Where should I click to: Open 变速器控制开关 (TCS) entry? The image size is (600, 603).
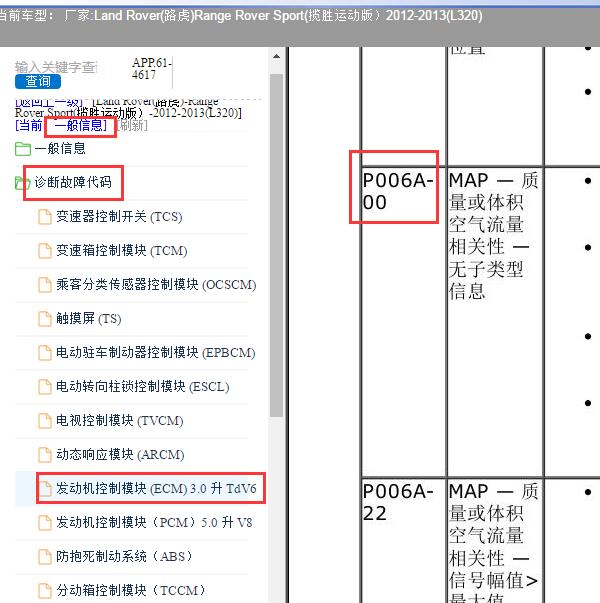119,217
